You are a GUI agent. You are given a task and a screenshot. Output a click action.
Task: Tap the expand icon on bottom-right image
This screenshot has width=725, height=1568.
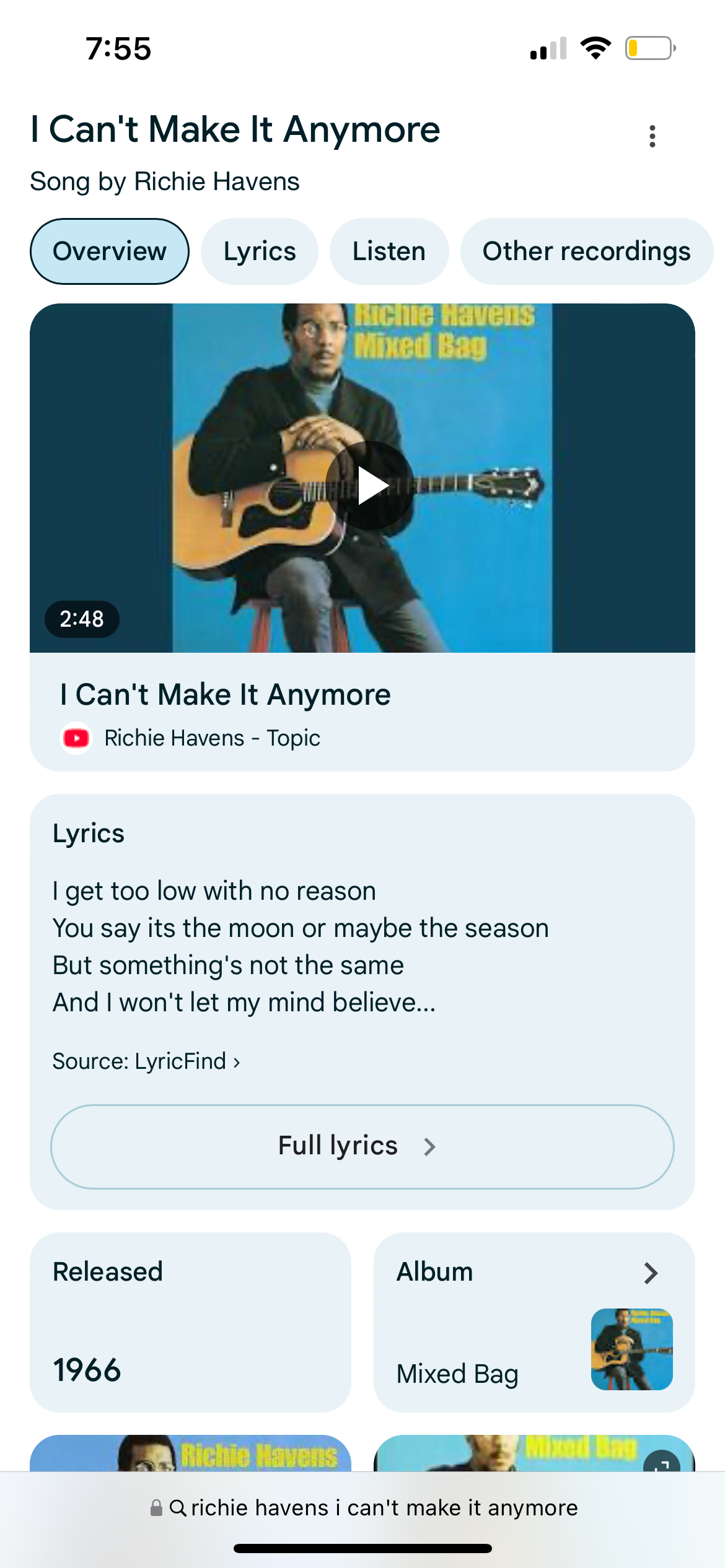pos(661,1463)
